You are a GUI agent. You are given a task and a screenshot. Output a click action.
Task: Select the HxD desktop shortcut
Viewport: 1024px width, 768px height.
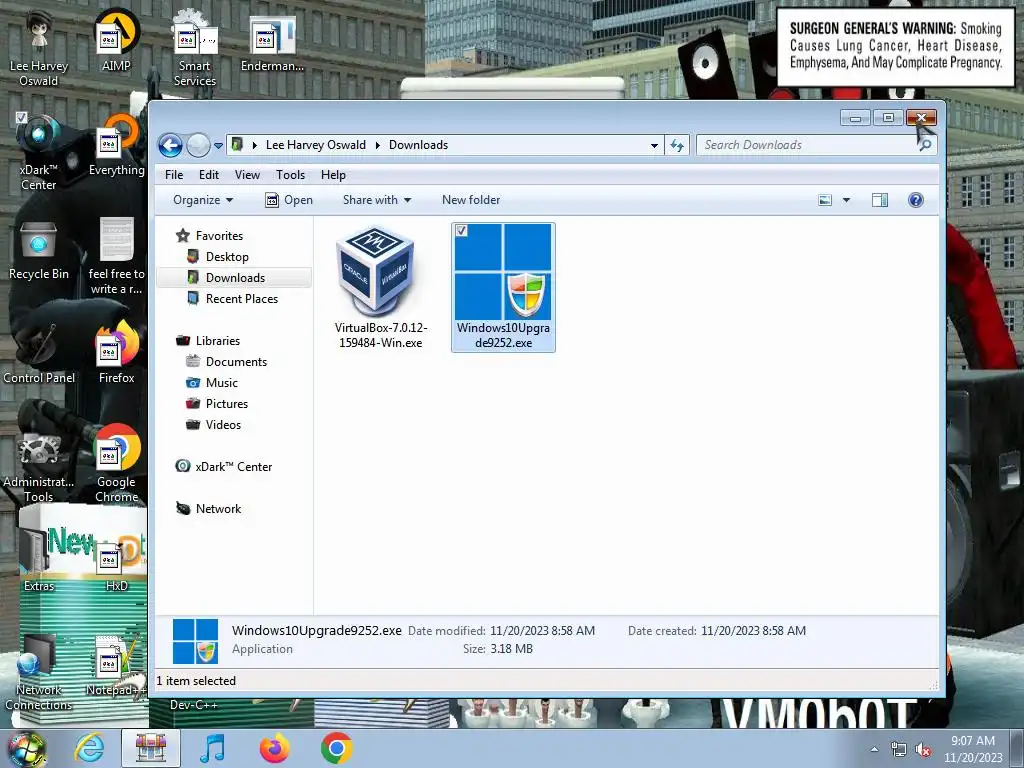pyautogui.click(x=116, y=567)
